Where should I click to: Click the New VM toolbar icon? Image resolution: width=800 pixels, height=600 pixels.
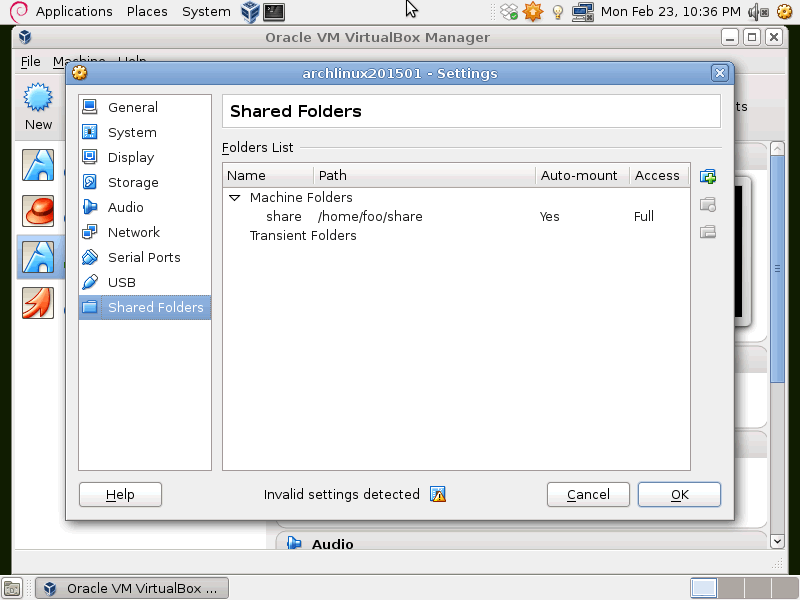[x=38, y=107]
